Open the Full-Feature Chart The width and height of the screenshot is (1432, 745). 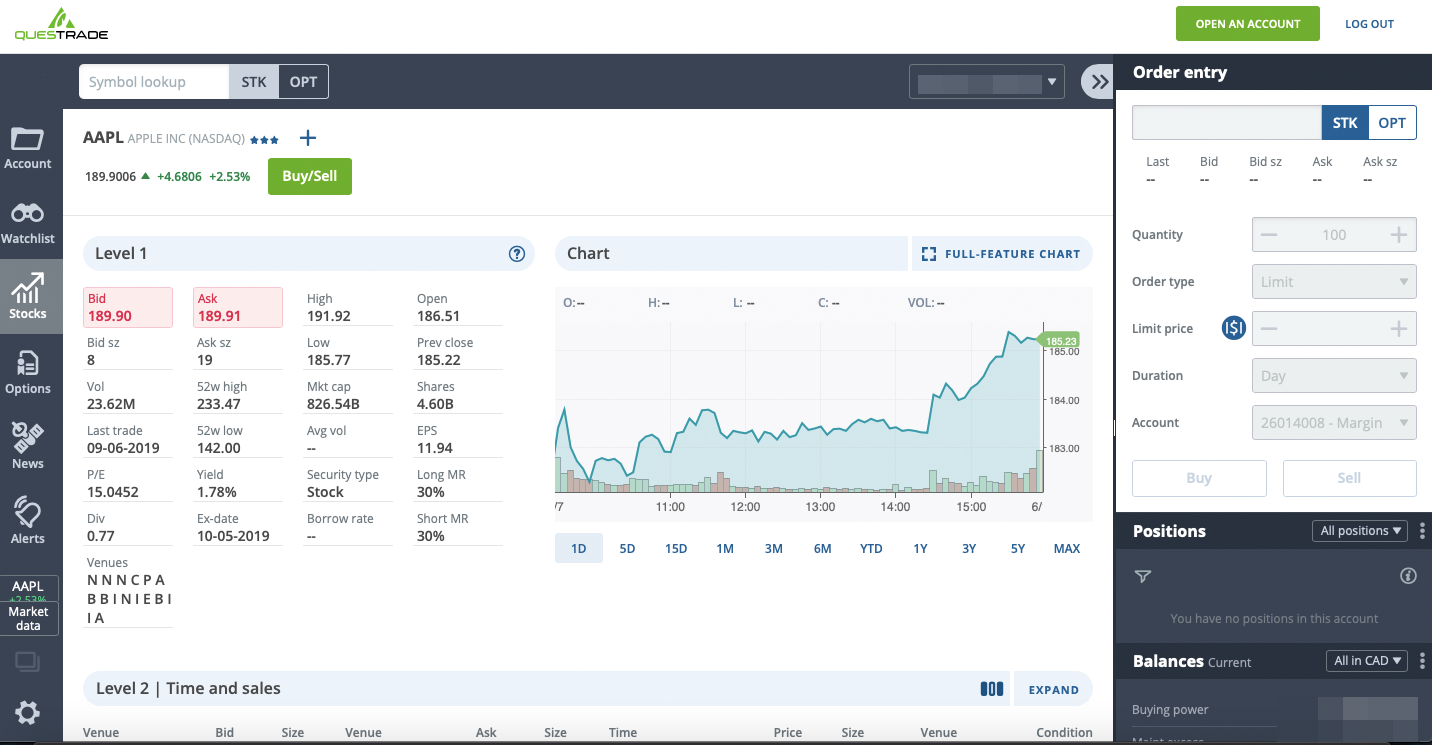coord(1002,254)
